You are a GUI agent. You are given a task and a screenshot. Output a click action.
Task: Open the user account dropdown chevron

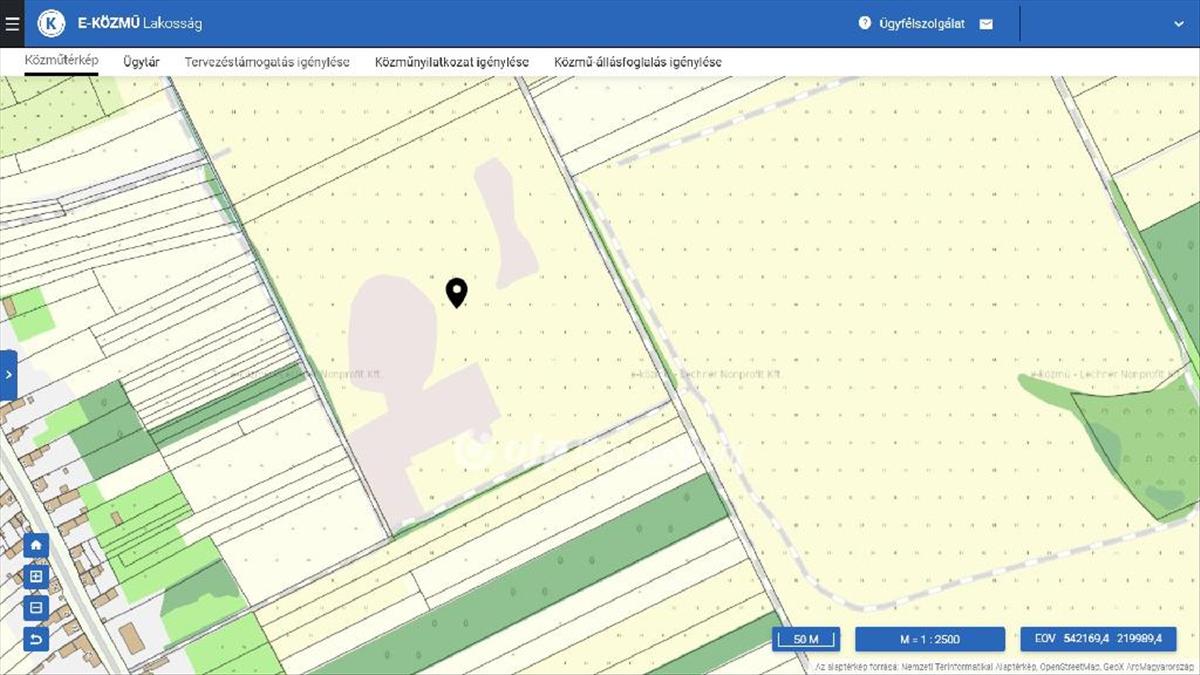(x=1178, y=24)
